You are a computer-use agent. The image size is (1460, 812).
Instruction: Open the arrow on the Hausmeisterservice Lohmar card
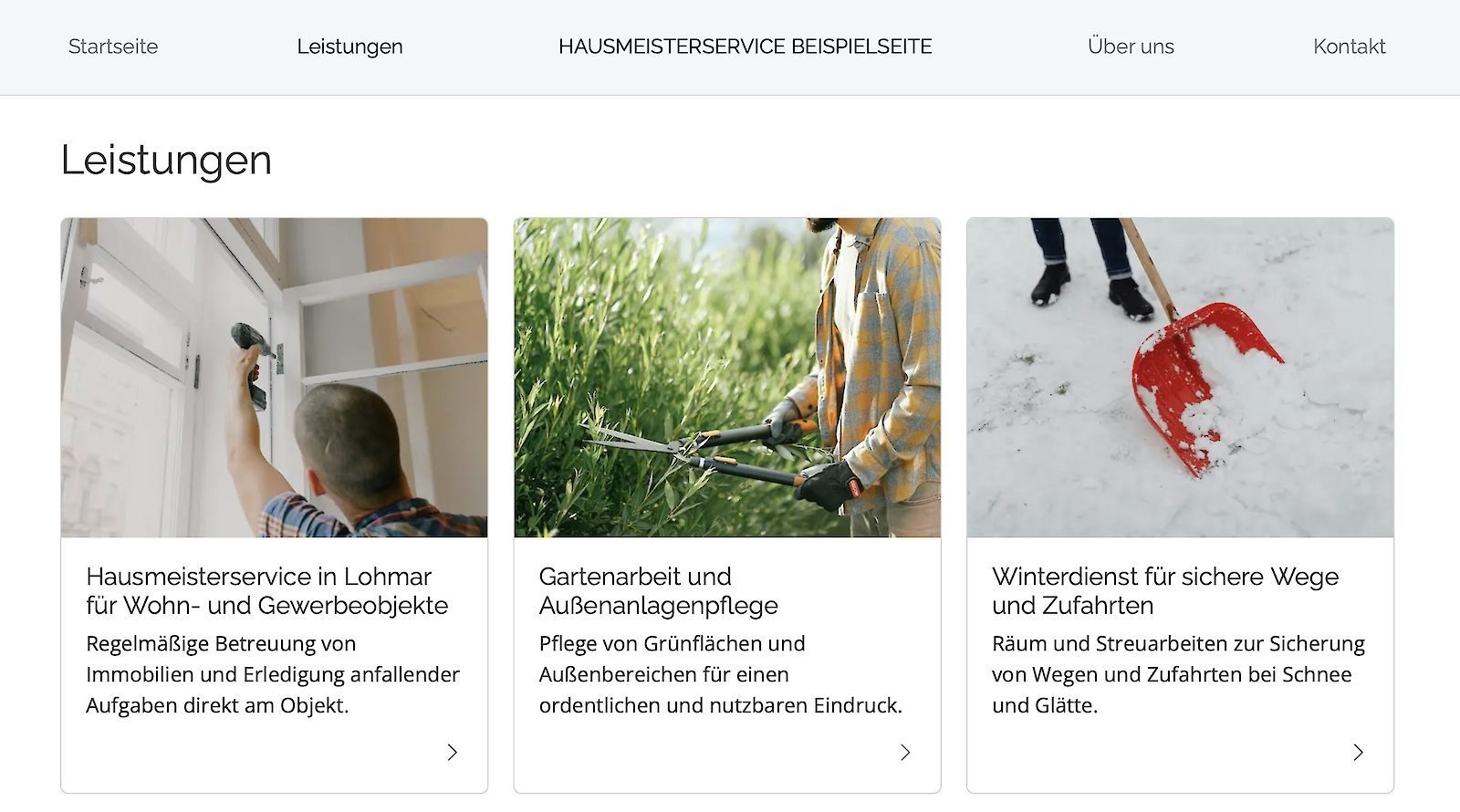tap(452, 753)
